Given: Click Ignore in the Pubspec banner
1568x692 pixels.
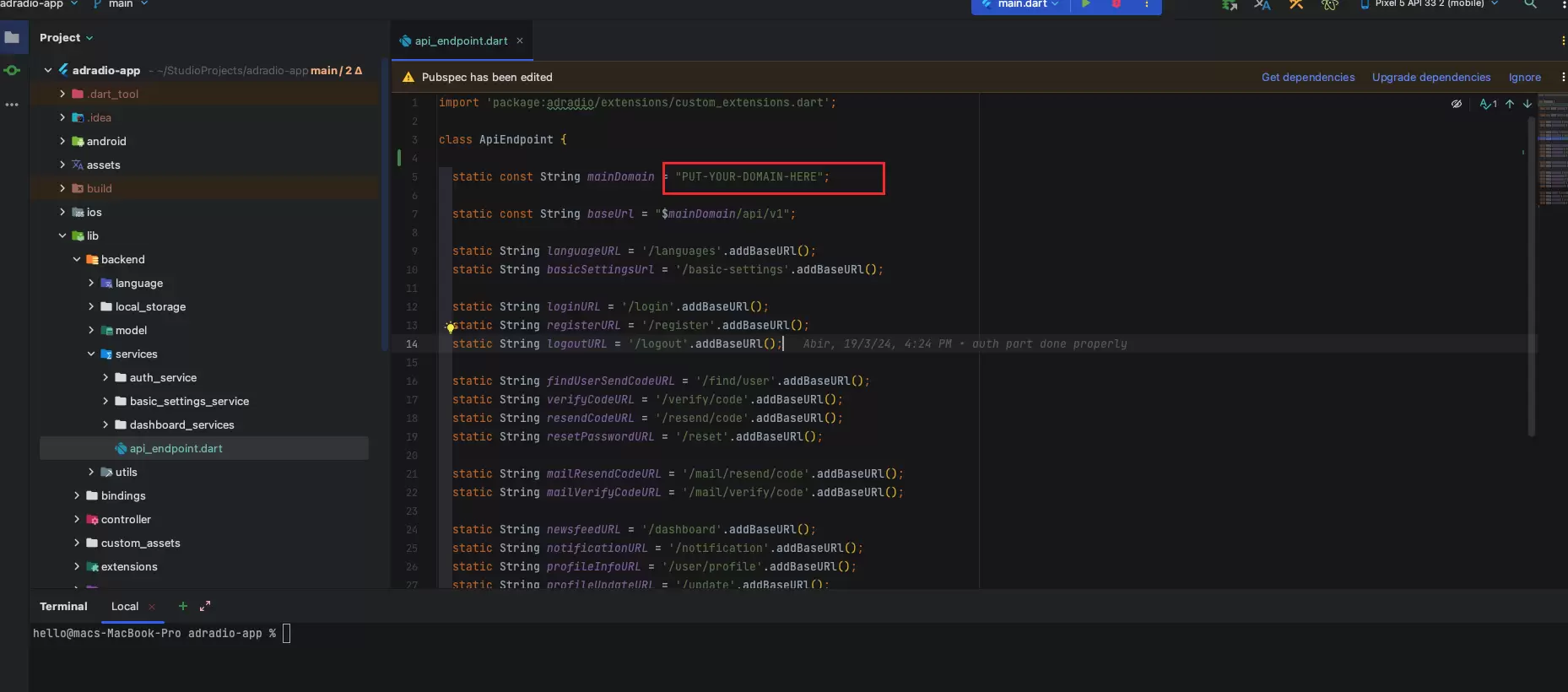Looking at the screenshot, I should pos(1525,77).
